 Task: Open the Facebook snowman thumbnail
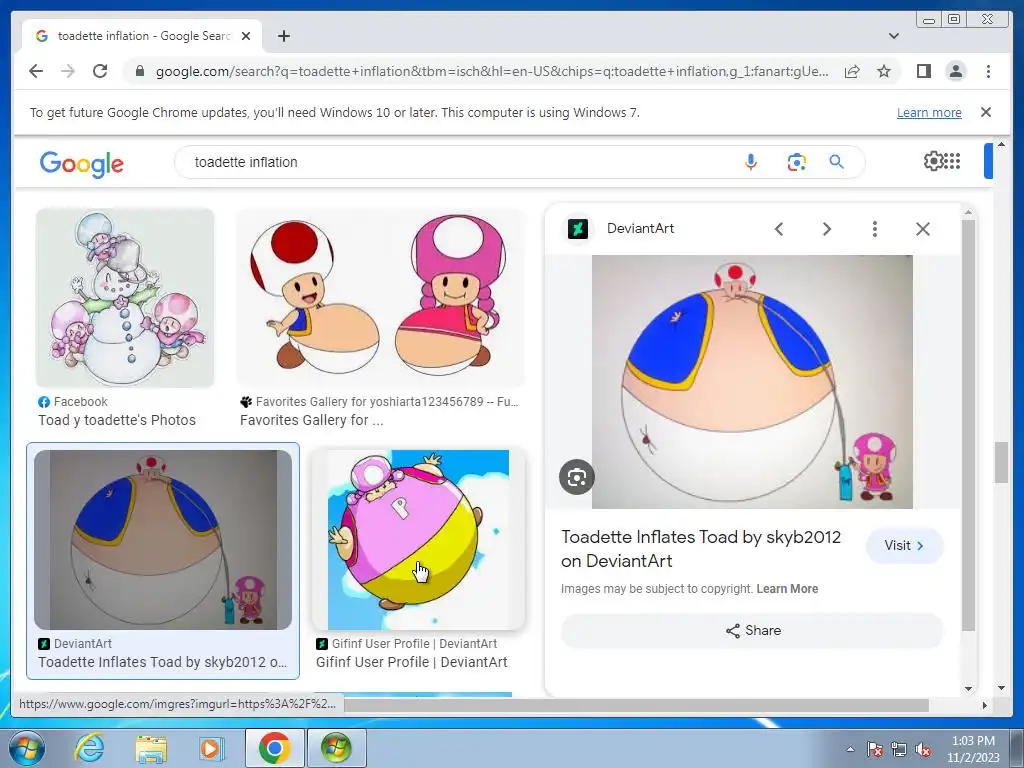pyautogui.click(x=125, y=298)
